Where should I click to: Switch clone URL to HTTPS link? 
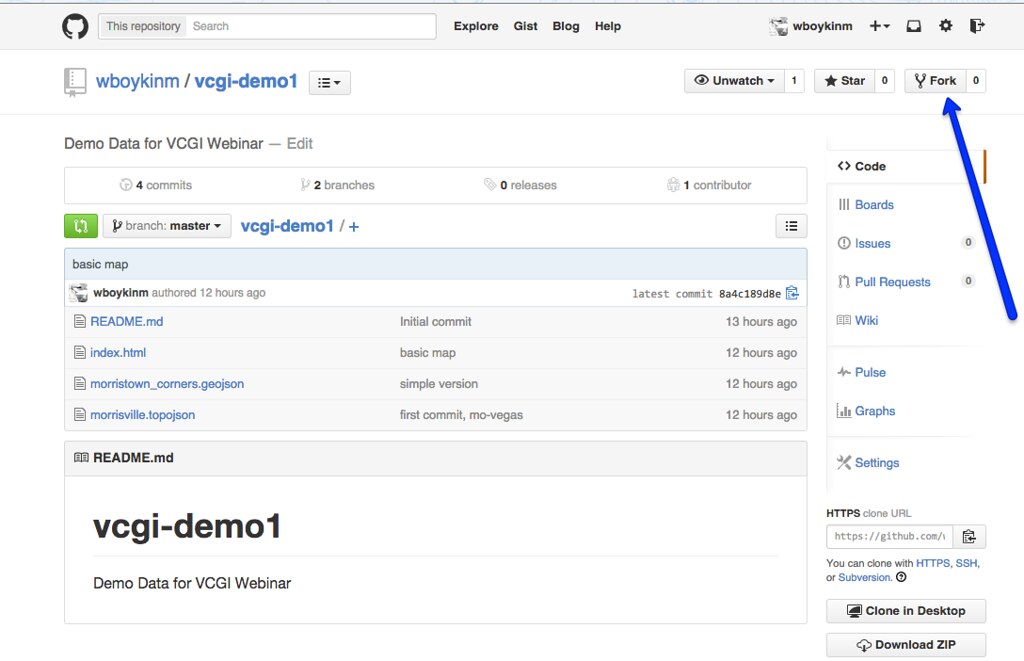[933, 563]
